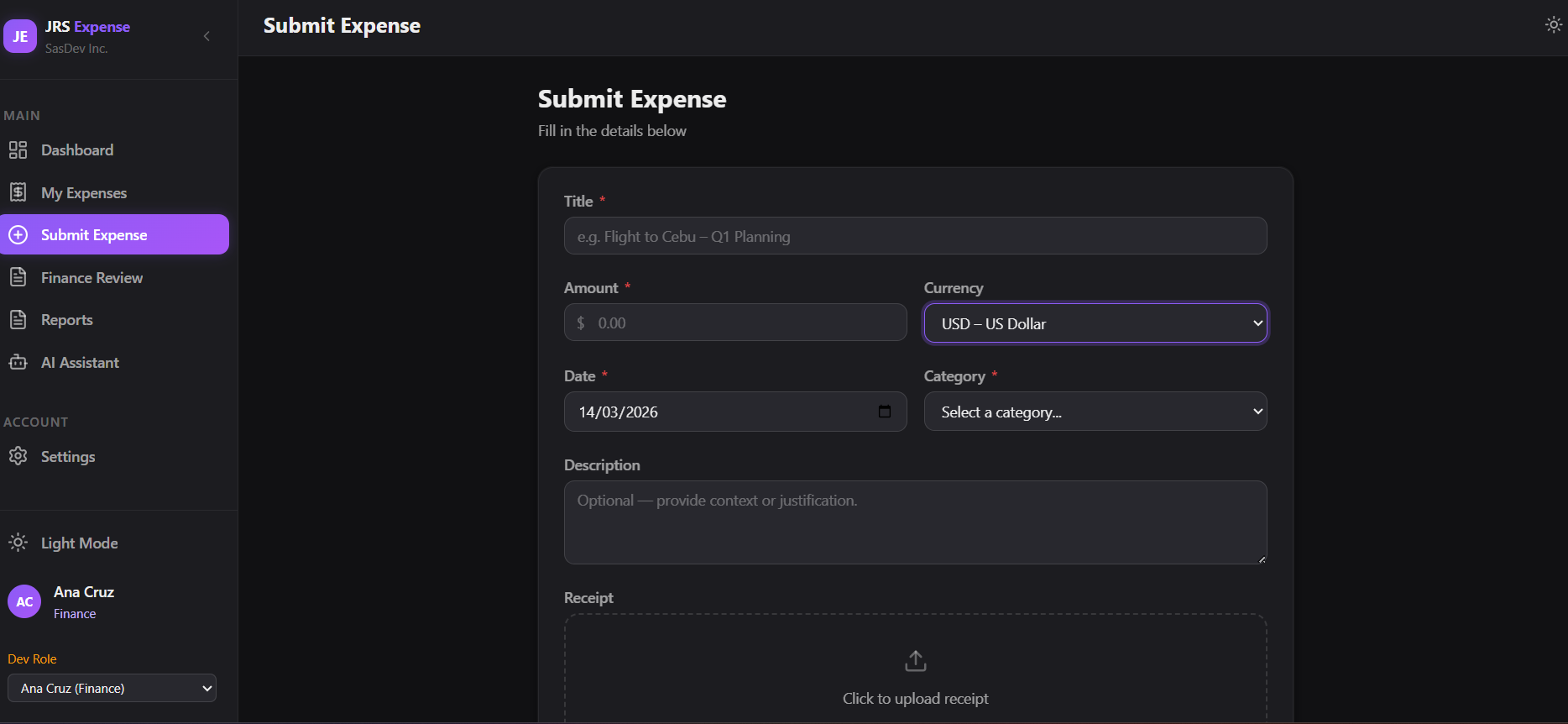1568x724 pixels.
Task: Click the Title input field
Action: click(915, 236)
